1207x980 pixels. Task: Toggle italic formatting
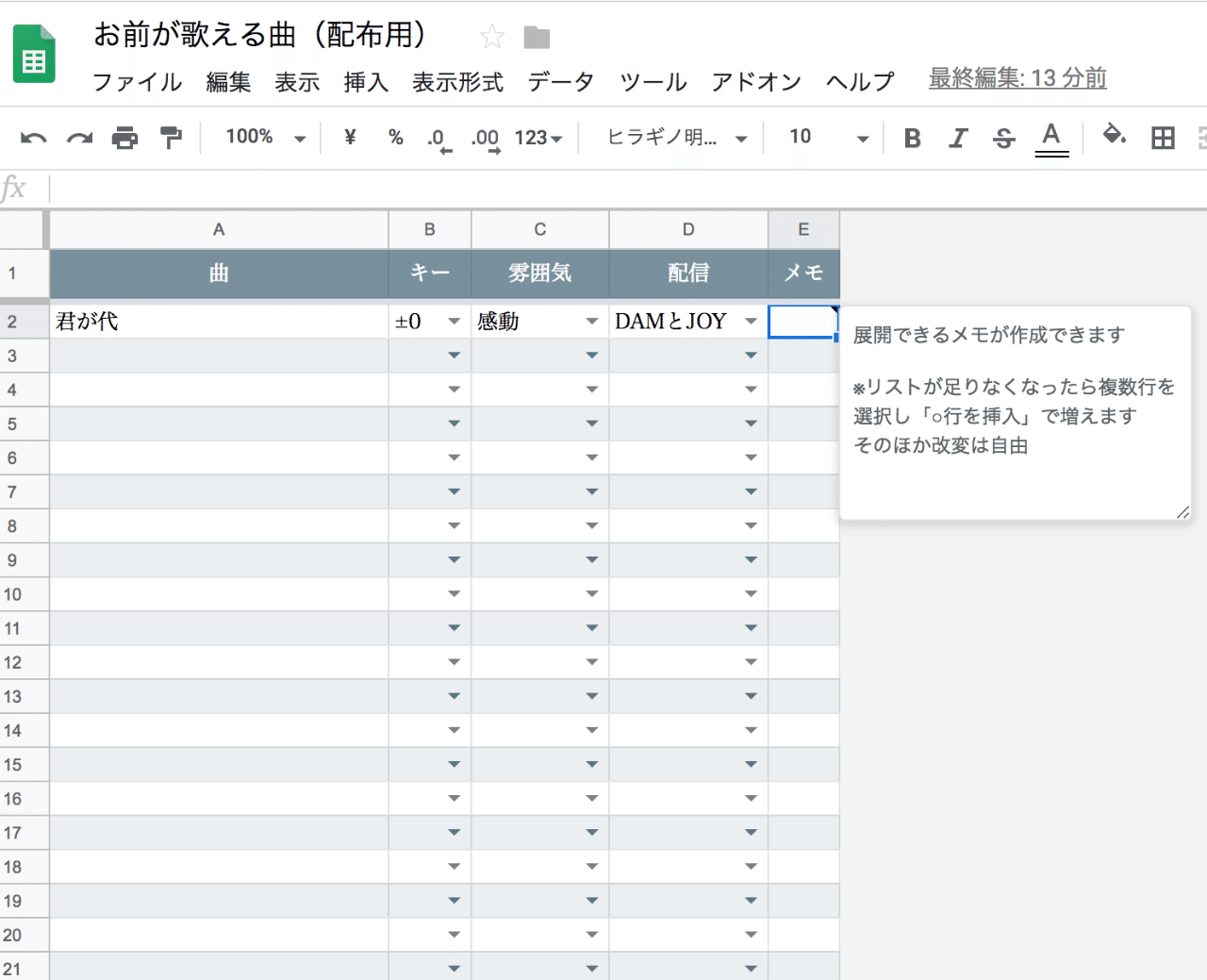958,138
